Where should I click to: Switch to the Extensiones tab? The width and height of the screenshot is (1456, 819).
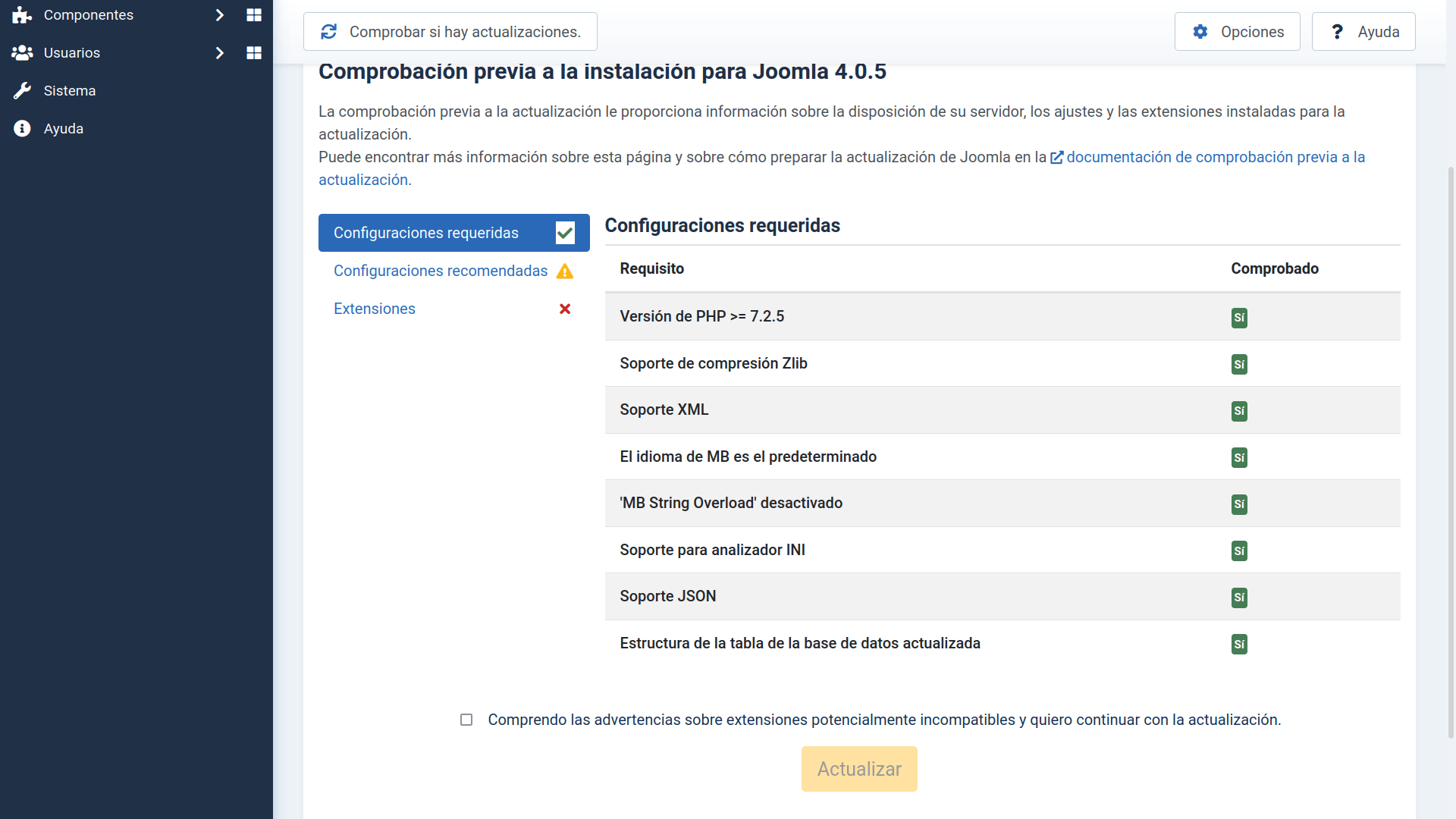pyautogui.click(x=453, y=309)
